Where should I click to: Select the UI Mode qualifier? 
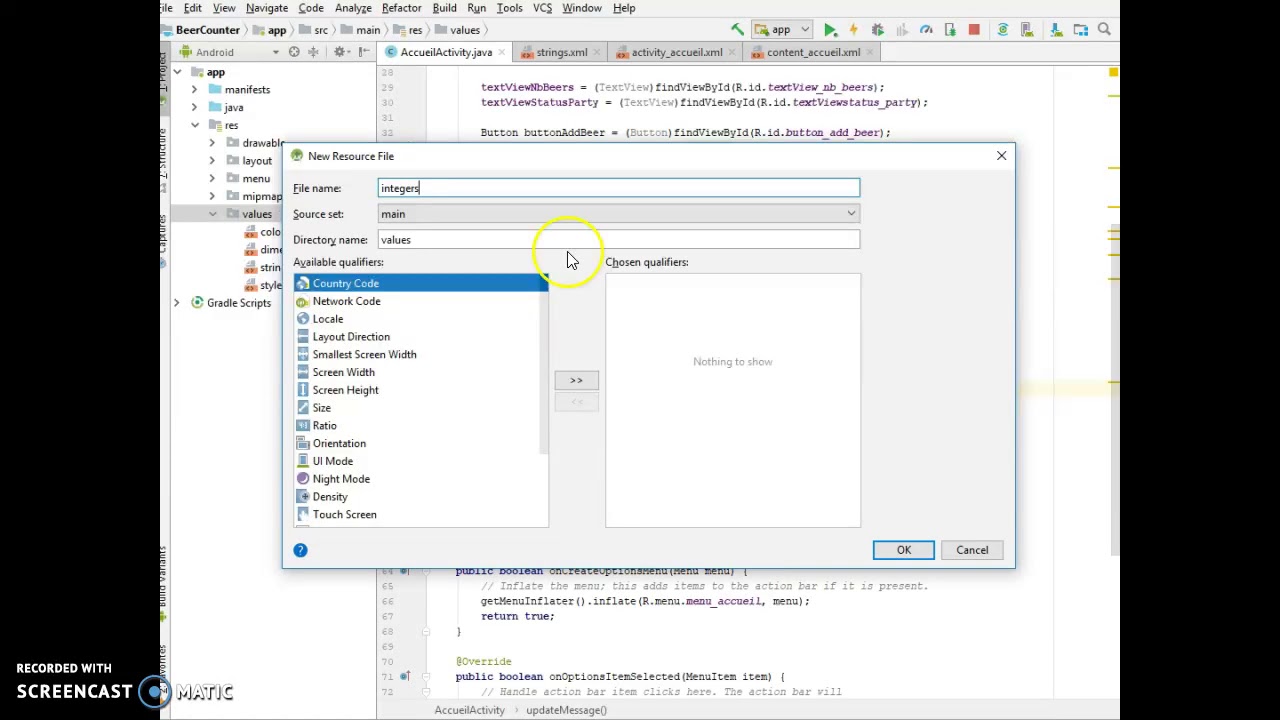(x=421, y=461)
